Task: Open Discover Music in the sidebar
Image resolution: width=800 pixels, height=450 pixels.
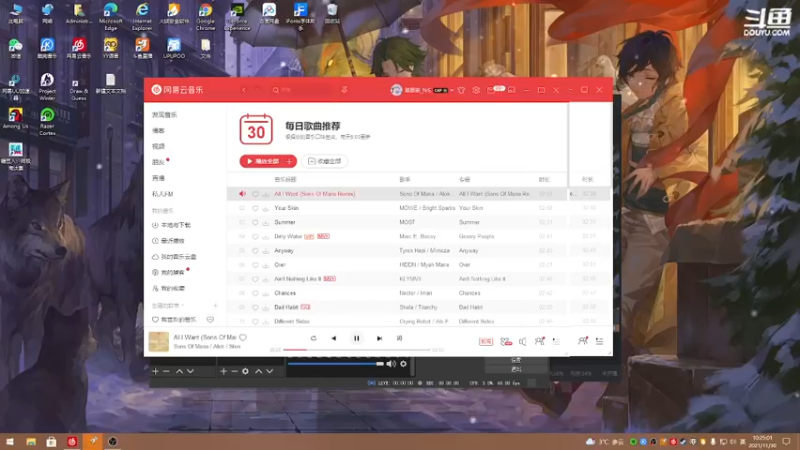Action: (x=164, y=115)
